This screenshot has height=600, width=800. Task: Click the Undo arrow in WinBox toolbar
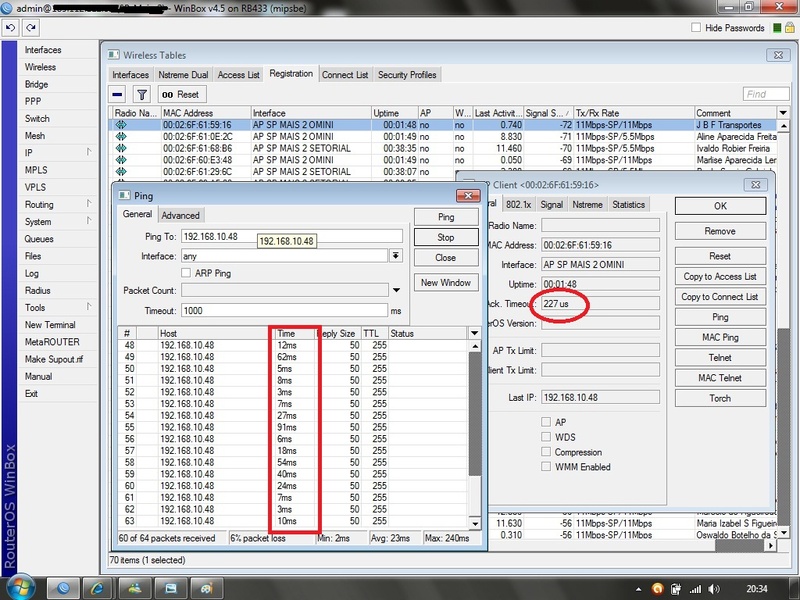pyautogui.click(x=10, y=28)
